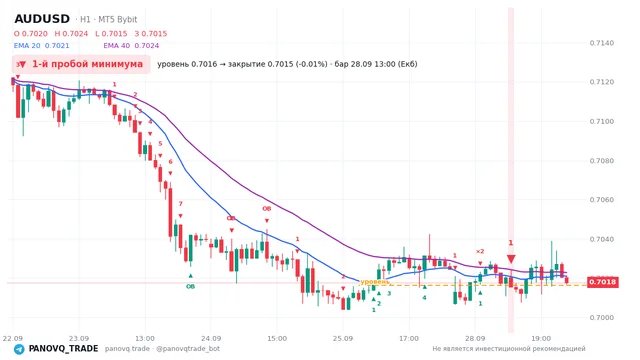Select the red ×2 marker
Image resolution: width=640 pixels, height=360 pixels.
(480, 251)
